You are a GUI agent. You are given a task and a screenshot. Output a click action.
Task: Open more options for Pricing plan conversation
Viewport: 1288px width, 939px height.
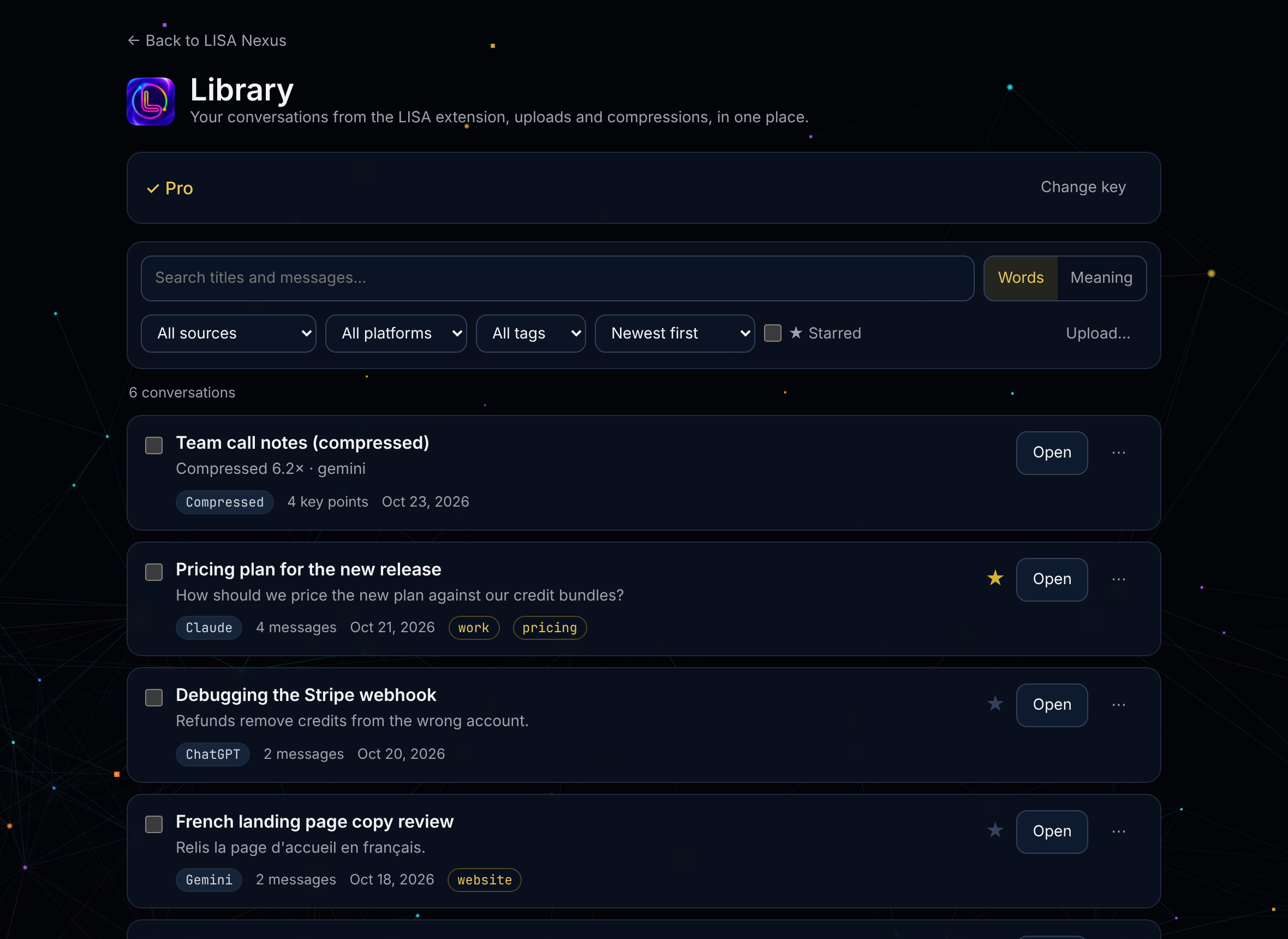[1119, 579]
